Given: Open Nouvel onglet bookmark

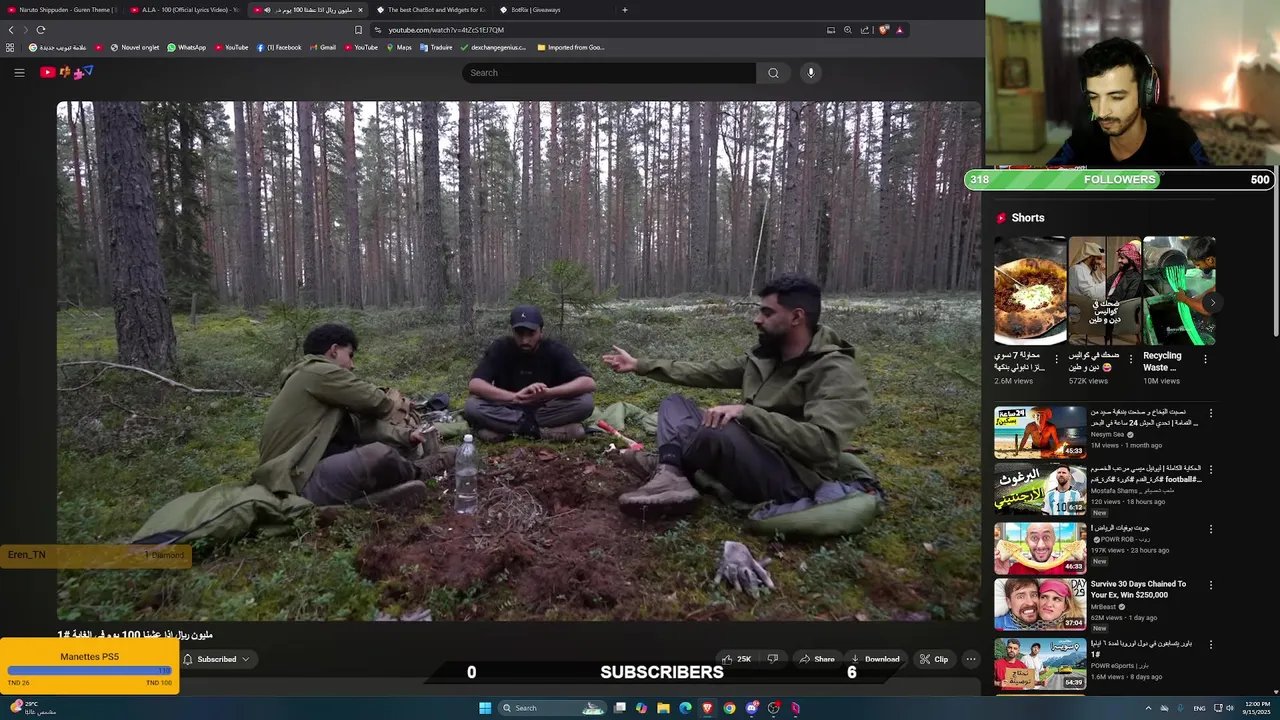Looking at the screenshot, I should (x=135, y=47).
